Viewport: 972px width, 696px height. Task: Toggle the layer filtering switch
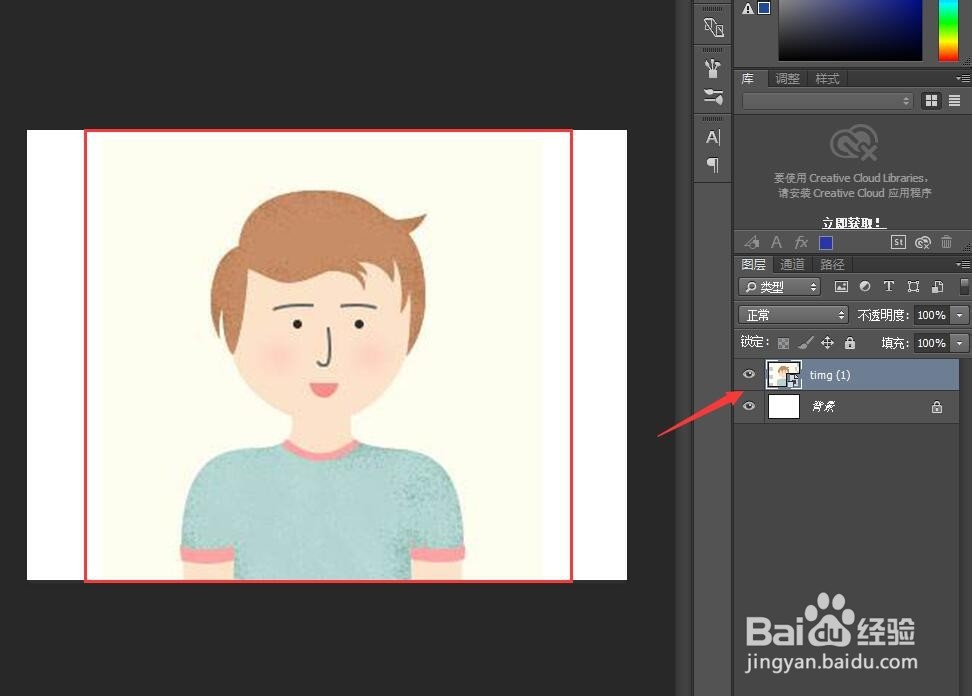click(x=964, y=286)
